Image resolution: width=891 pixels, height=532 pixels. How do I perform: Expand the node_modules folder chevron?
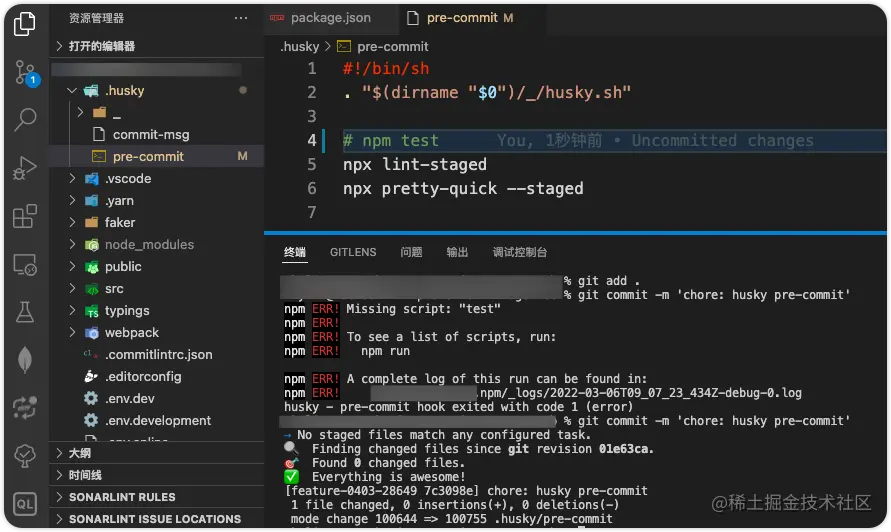(72, 244)
